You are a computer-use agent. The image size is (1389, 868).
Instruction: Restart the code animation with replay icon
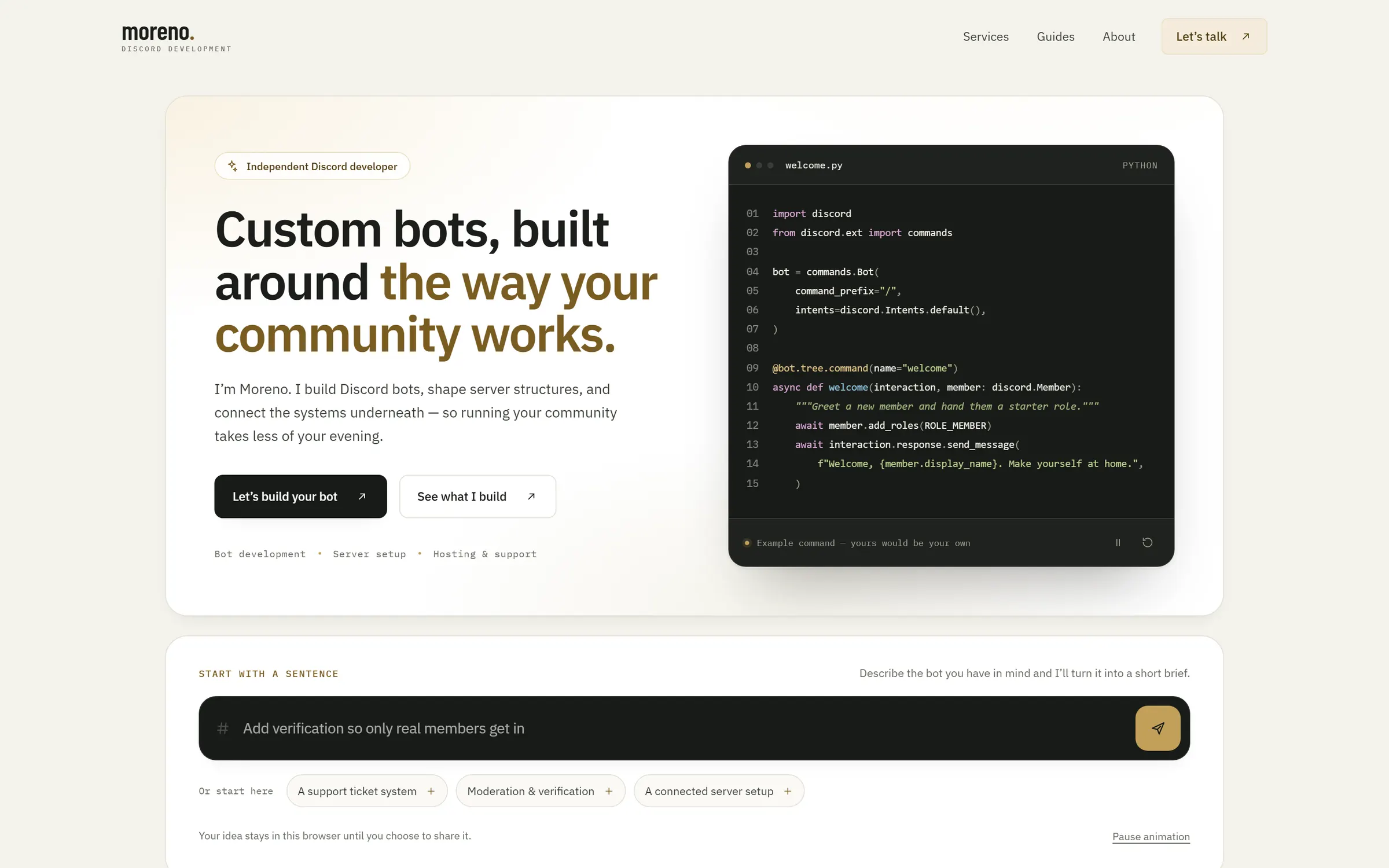pos(1147,542)
